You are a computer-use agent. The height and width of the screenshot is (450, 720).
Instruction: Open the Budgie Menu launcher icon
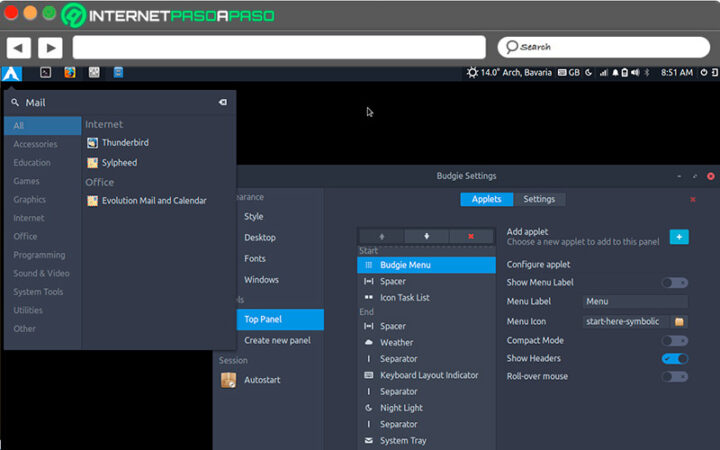[12, 72]
